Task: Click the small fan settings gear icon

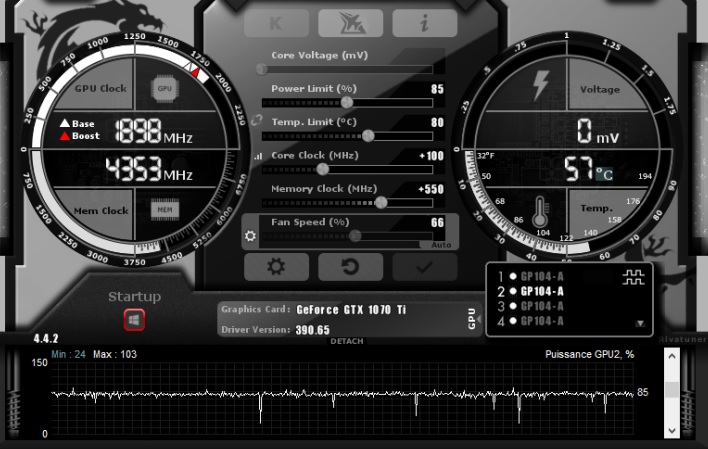Action: (x=250, y=237)
